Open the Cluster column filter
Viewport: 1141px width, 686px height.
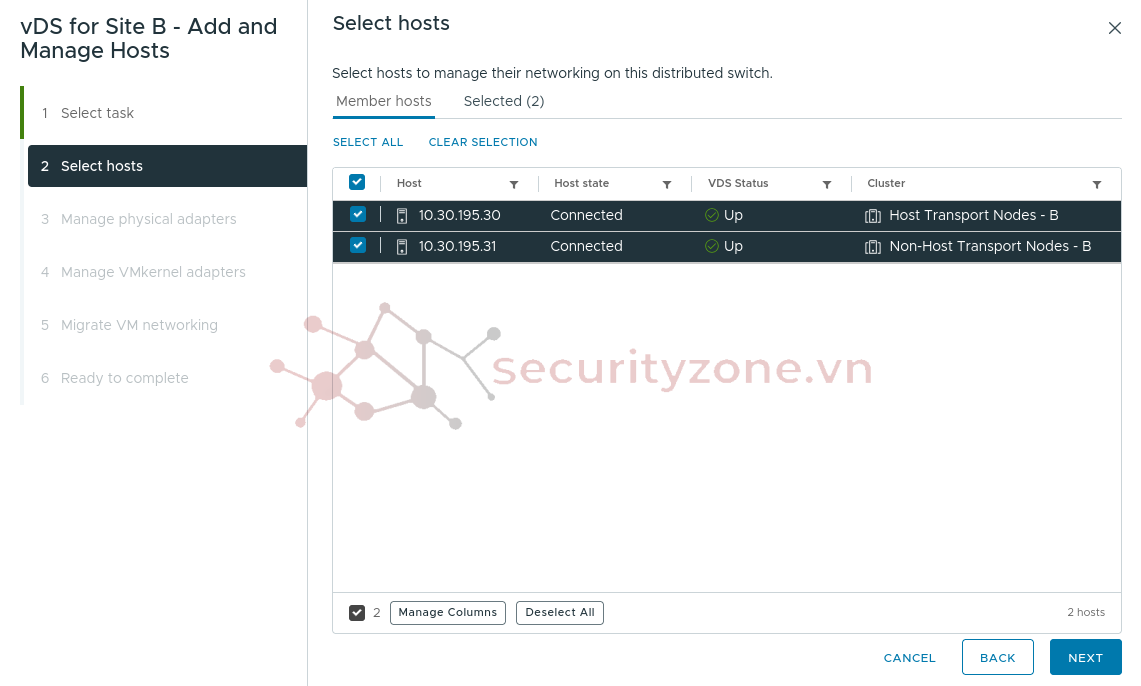[1097, 185]
